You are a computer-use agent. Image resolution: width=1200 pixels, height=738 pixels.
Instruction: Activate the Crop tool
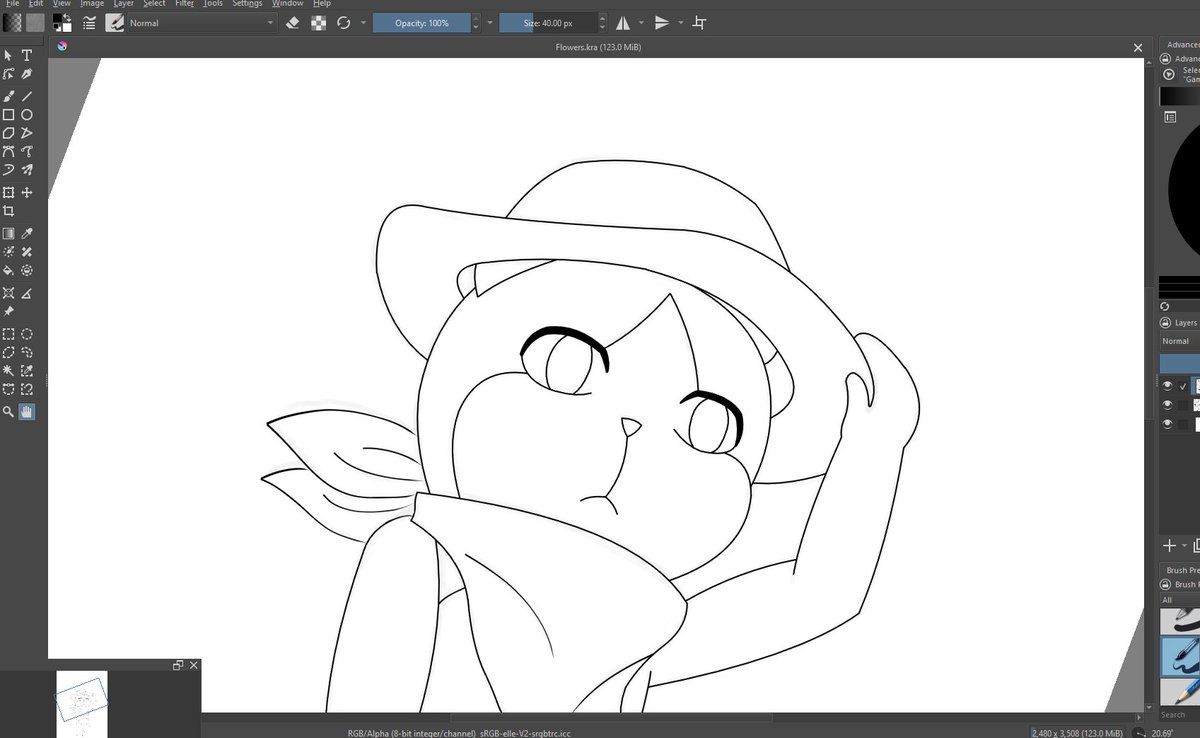[x=8, y=211]
